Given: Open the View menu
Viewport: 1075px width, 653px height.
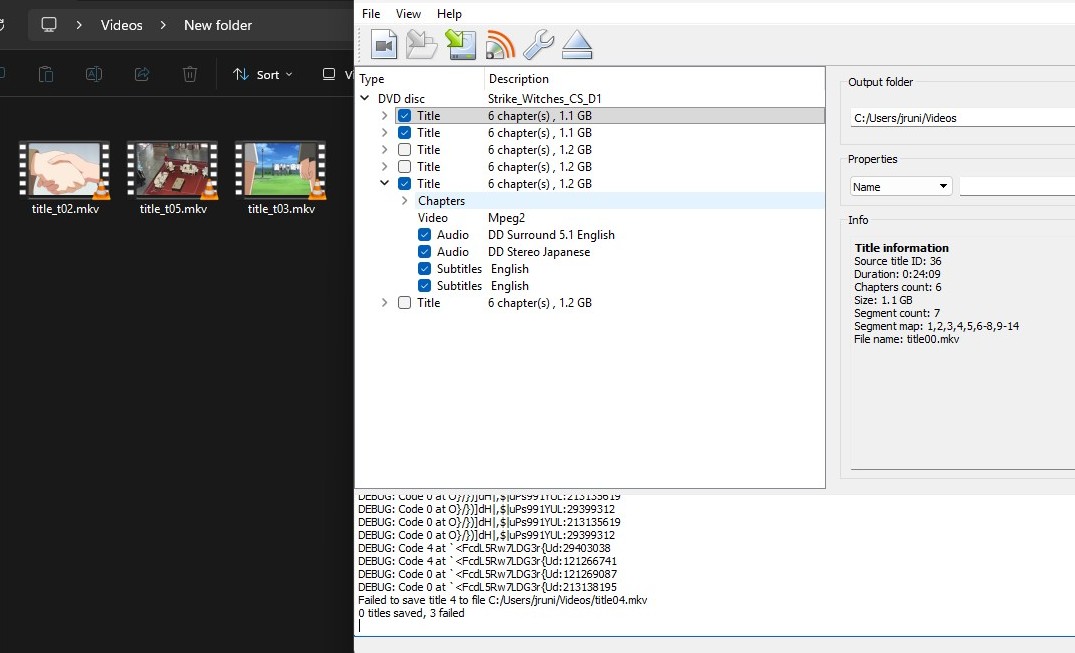Looking at the screenshot, I should click(408, 13).
